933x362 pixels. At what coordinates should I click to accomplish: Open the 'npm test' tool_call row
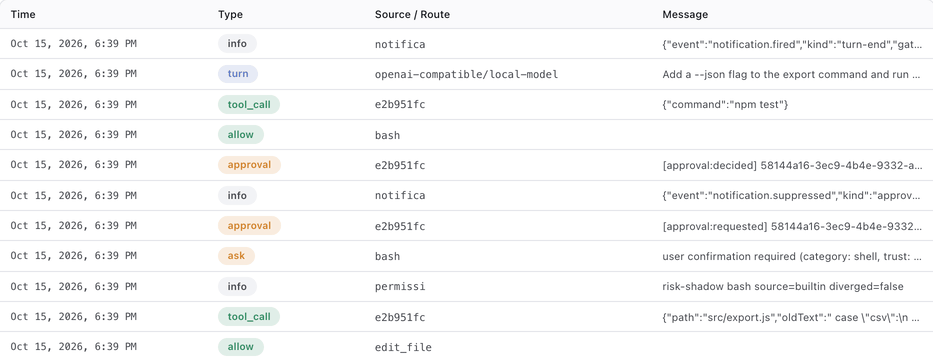coord(466,105)
